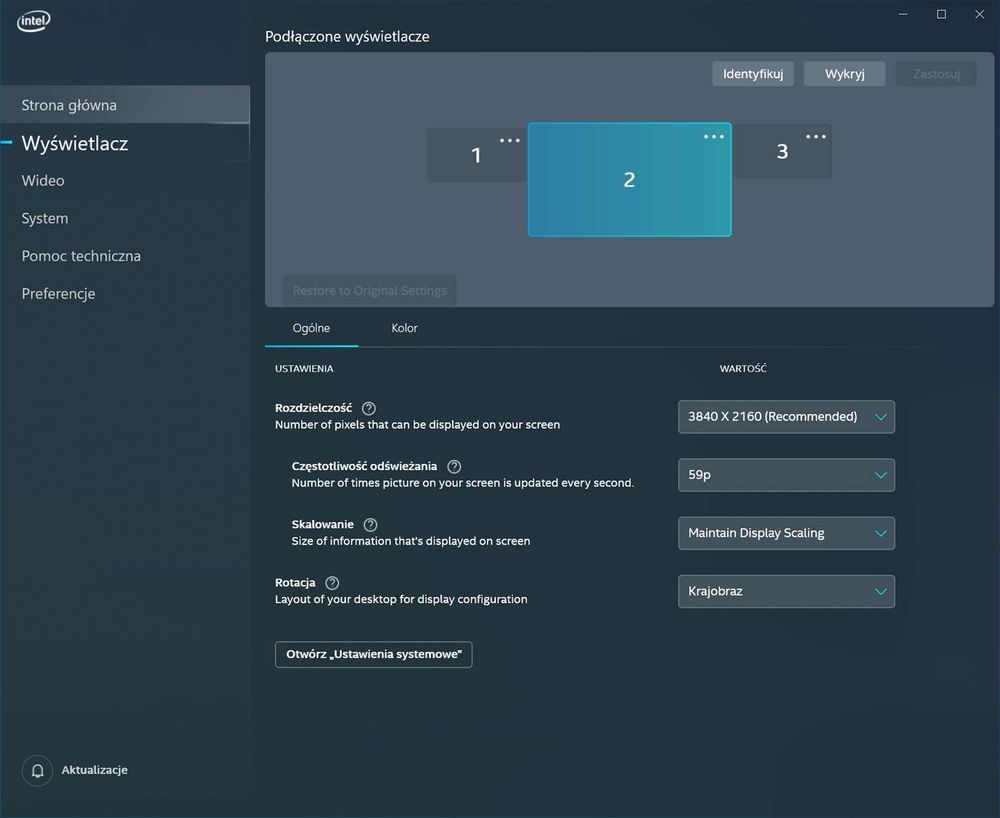The height and width of the screenshot is (818, 1000).
Task: Click the Wykryj button
Action: point(844,74)
